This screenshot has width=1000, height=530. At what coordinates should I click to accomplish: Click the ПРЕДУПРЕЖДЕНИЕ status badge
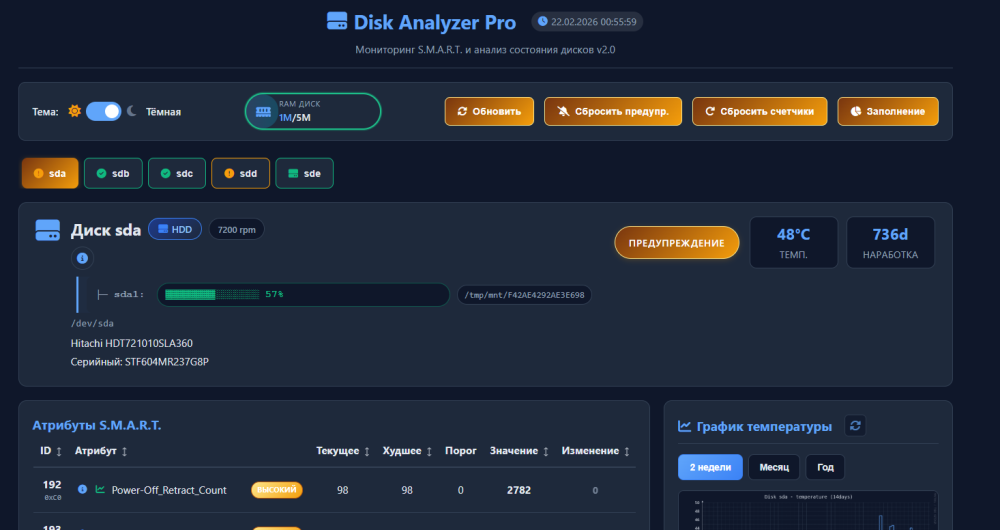pyautogui.click(x=676, y=243)
